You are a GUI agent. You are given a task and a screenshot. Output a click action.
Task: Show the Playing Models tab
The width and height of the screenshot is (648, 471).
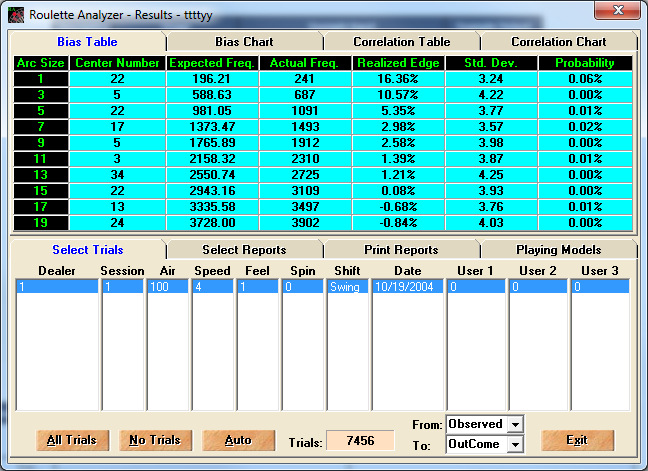pyautogui.click(x=558, y=249)
